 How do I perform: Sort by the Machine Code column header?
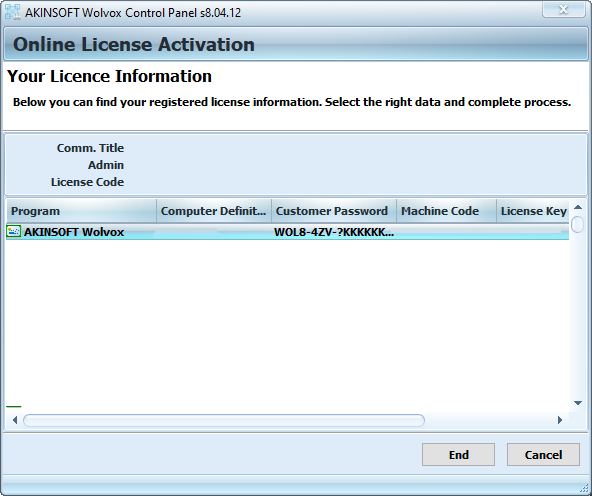pos(446,211)
